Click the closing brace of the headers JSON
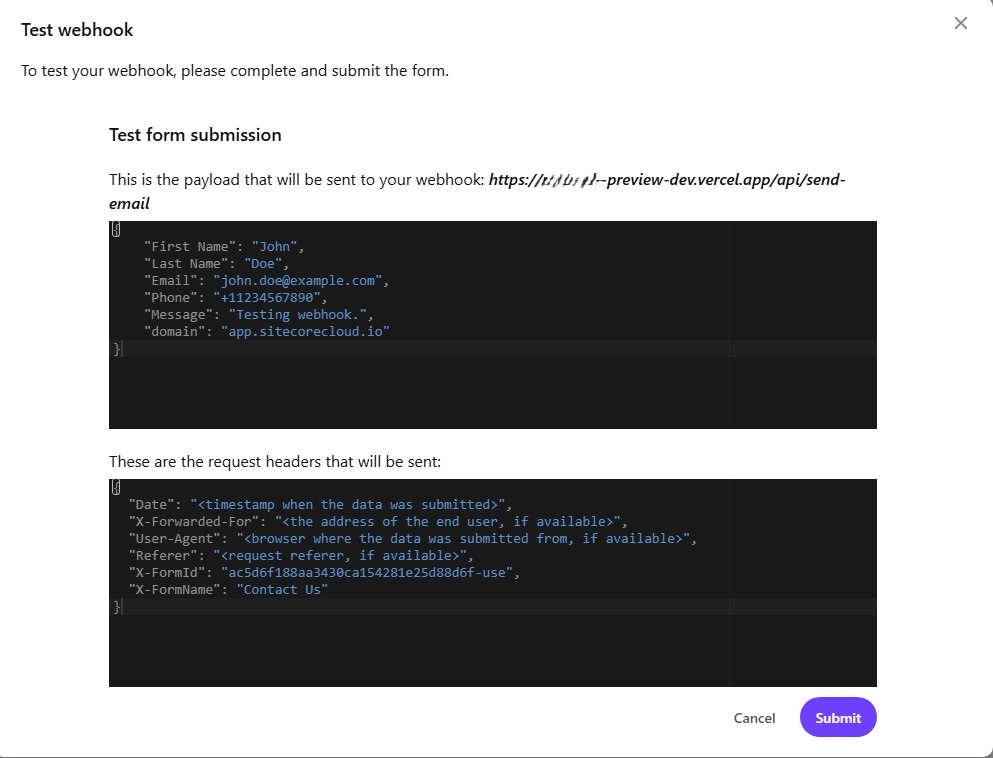The image size is (993, 758). pos(117,607)
